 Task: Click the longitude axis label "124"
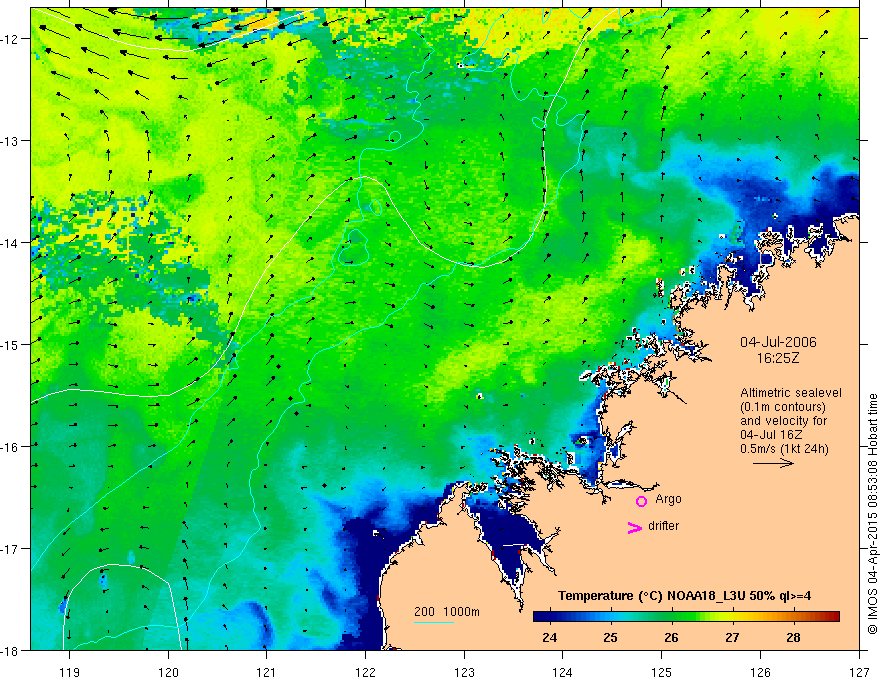[x=563, y=672]
